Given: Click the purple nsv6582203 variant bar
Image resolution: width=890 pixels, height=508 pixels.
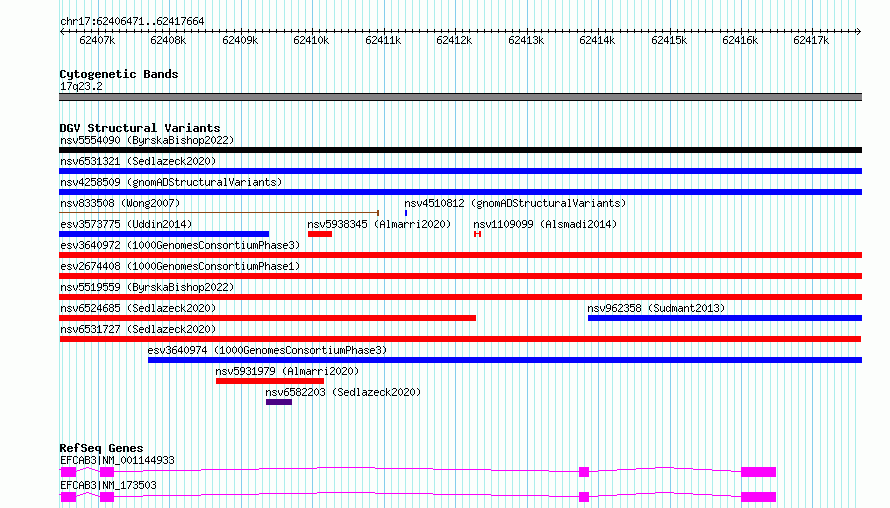Looking at the screenshot, I should pos(279,402).
